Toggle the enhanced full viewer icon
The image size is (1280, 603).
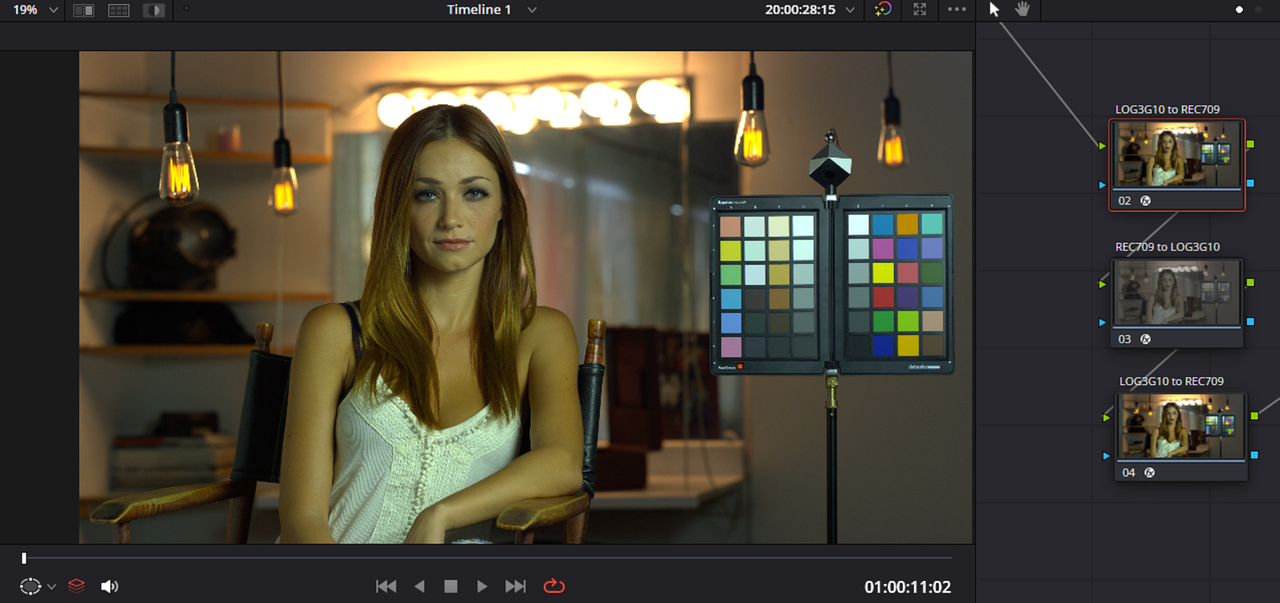coord(920,10)
